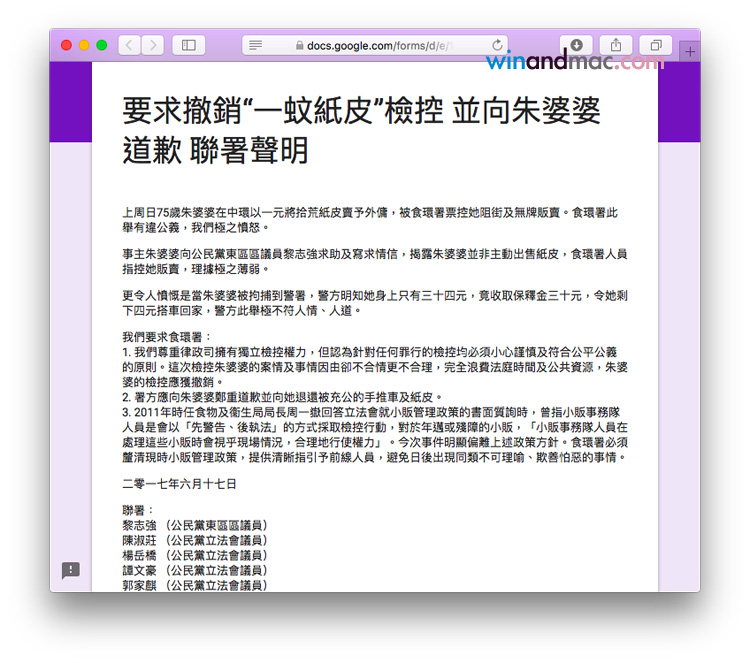This screenshot has height=663, width=750.
Task: Open a new tab with plus button
Action: pyautogui.click(x=689, y=51)
